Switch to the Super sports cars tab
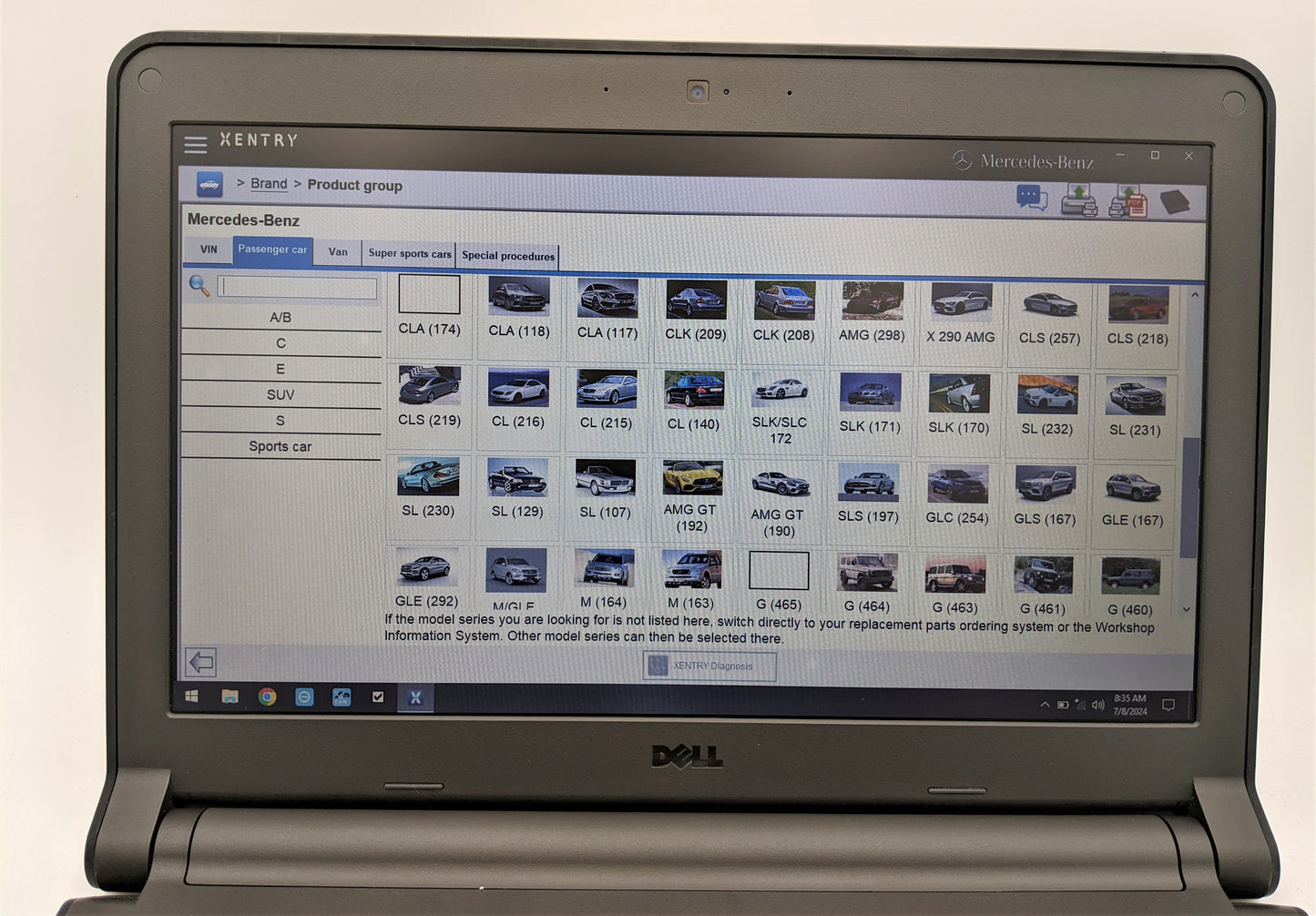The image size is (1316, 916). [409, 254]
